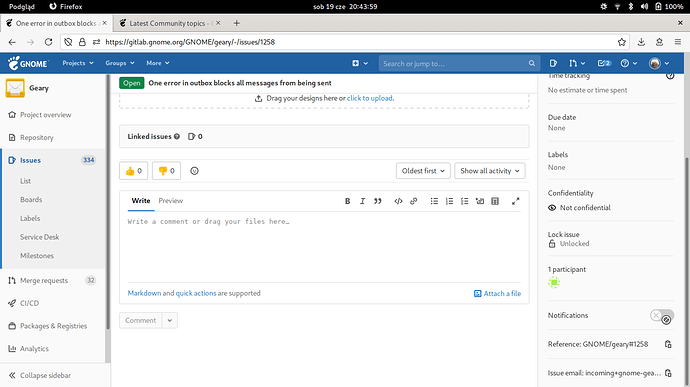Open issue Boards in sidebar
Screen dimensions: 690x387
pyautogui.click(x=31, y=199)
